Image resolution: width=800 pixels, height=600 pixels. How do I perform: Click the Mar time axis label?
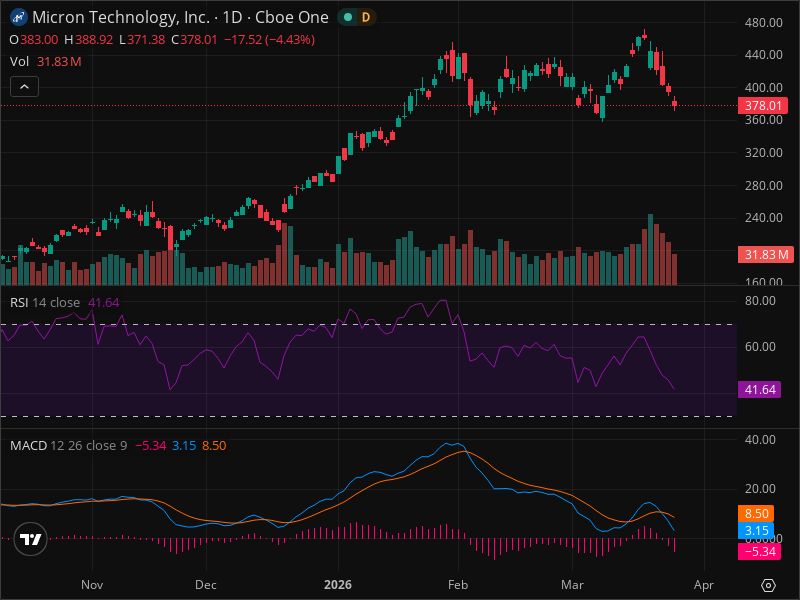pos(572,585)
